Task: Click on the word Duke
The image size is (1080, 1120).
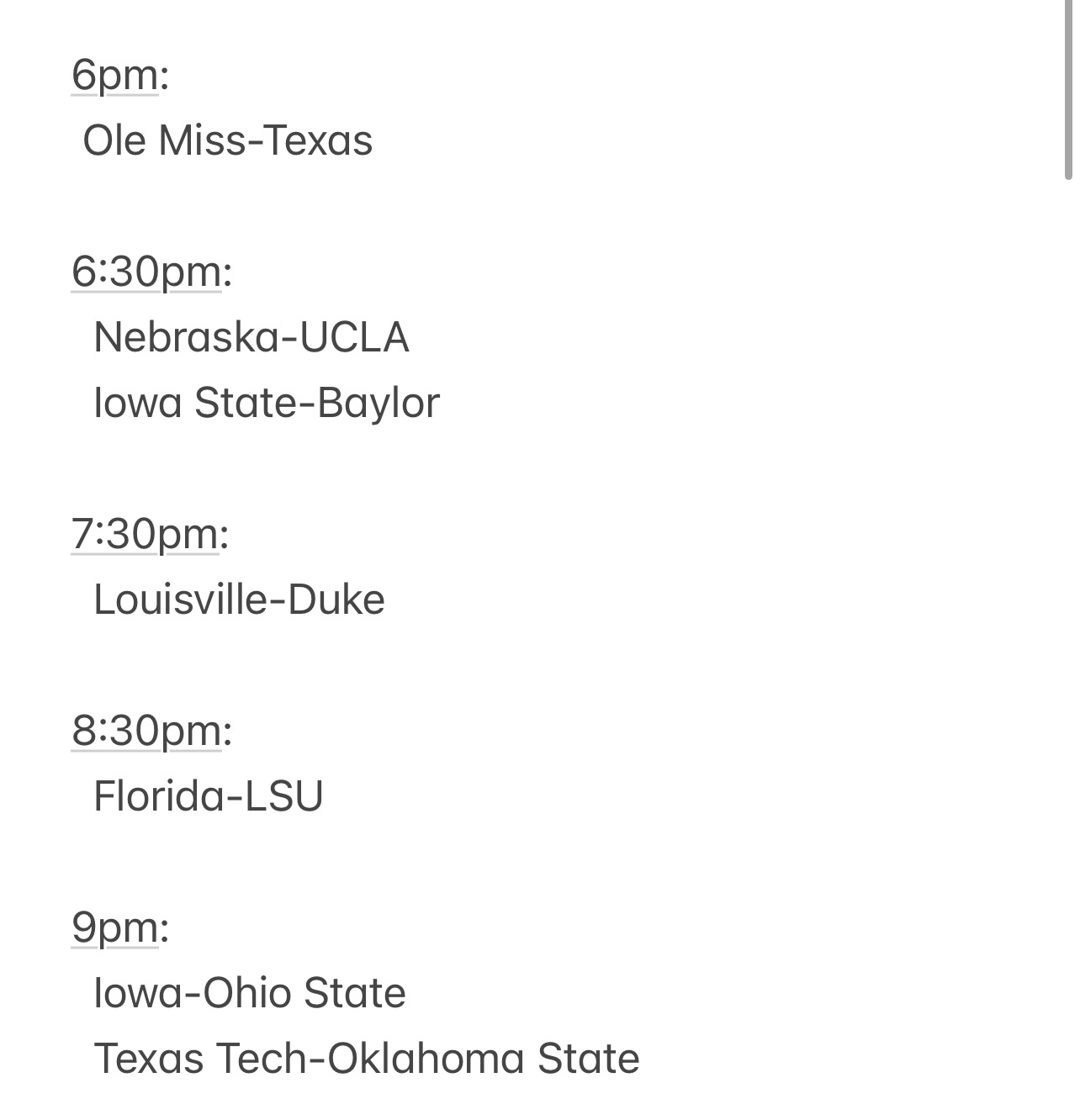Action: point(336,600)
